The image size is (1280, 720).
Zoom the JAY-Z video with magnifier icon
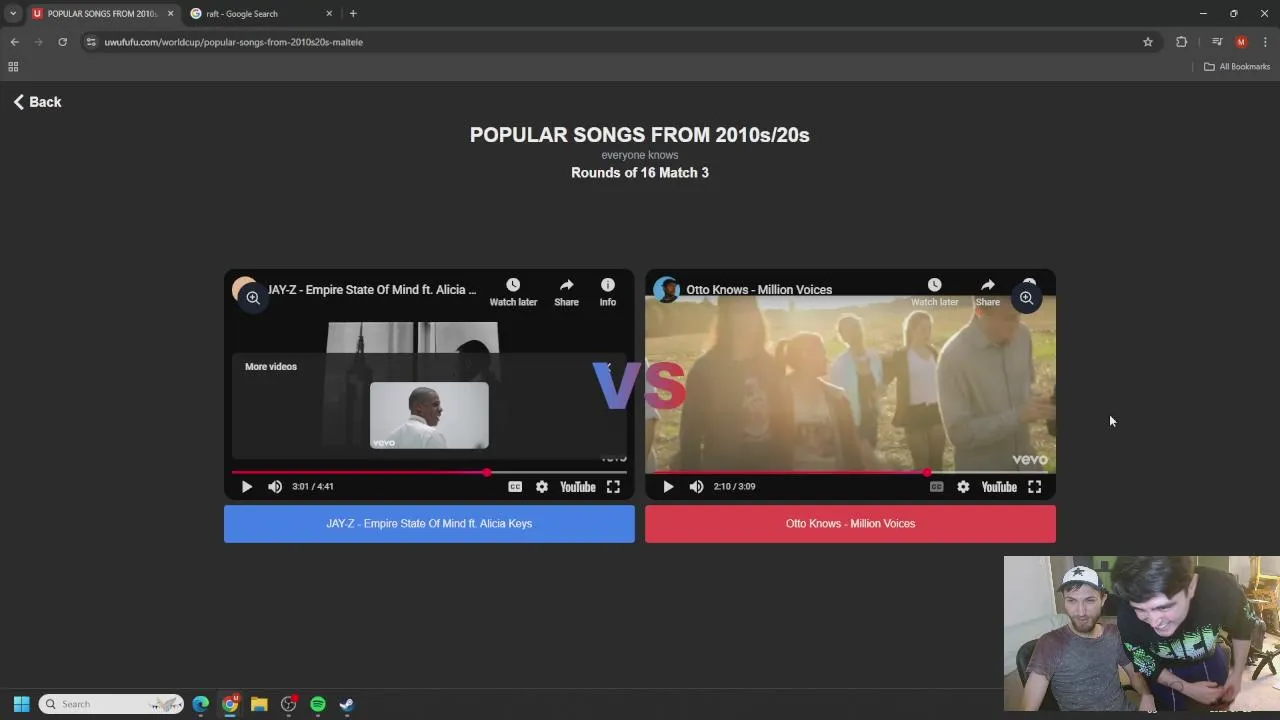pos(253,298)
